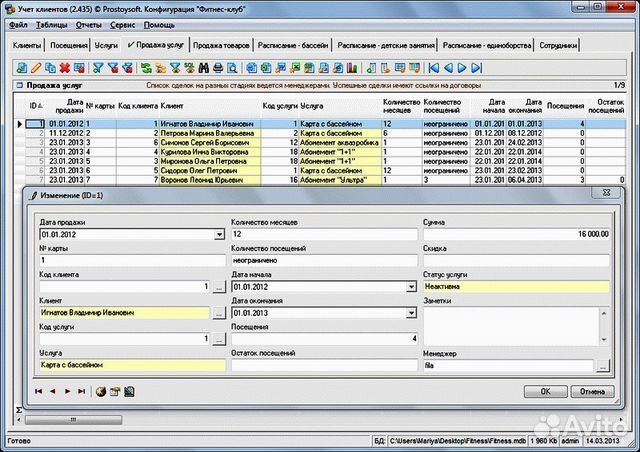Viewport: 640px width, 452px height.
Task: Open the Дата продажи date dropdown
Action: (x=219, y=235)
